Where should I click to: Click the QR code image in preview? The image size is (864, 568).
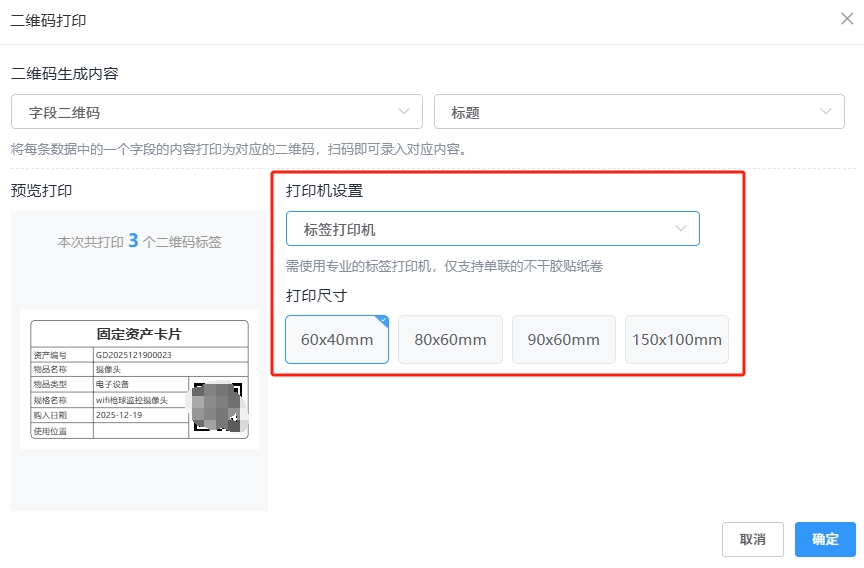pos(218,406)
